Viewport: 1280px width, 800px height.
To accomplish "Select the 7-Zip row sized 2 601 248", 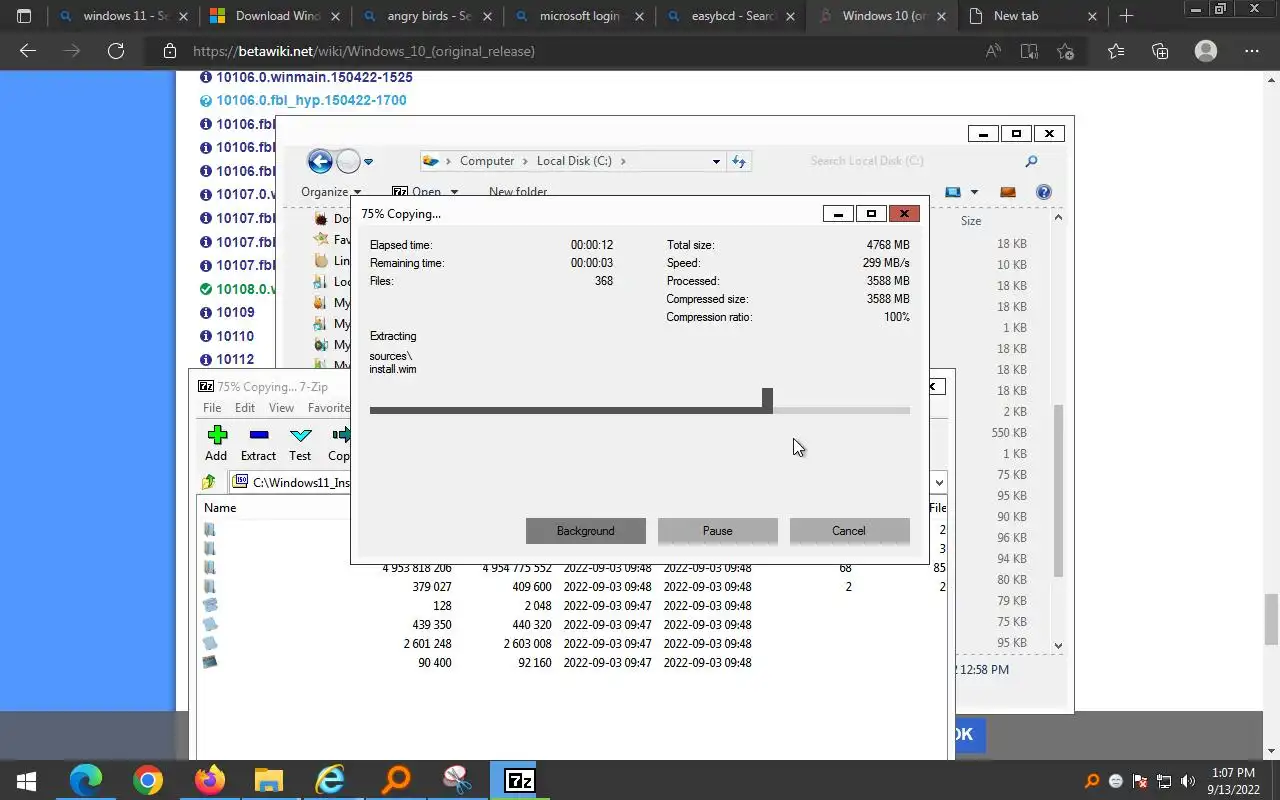I will pyautogui.click(x=572, y=644).
